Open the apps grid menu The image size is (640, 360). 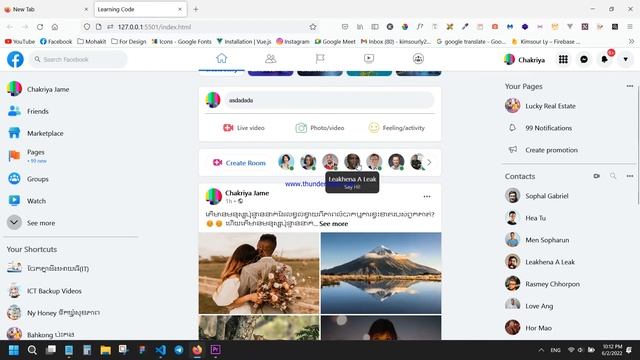coord(563,60)
